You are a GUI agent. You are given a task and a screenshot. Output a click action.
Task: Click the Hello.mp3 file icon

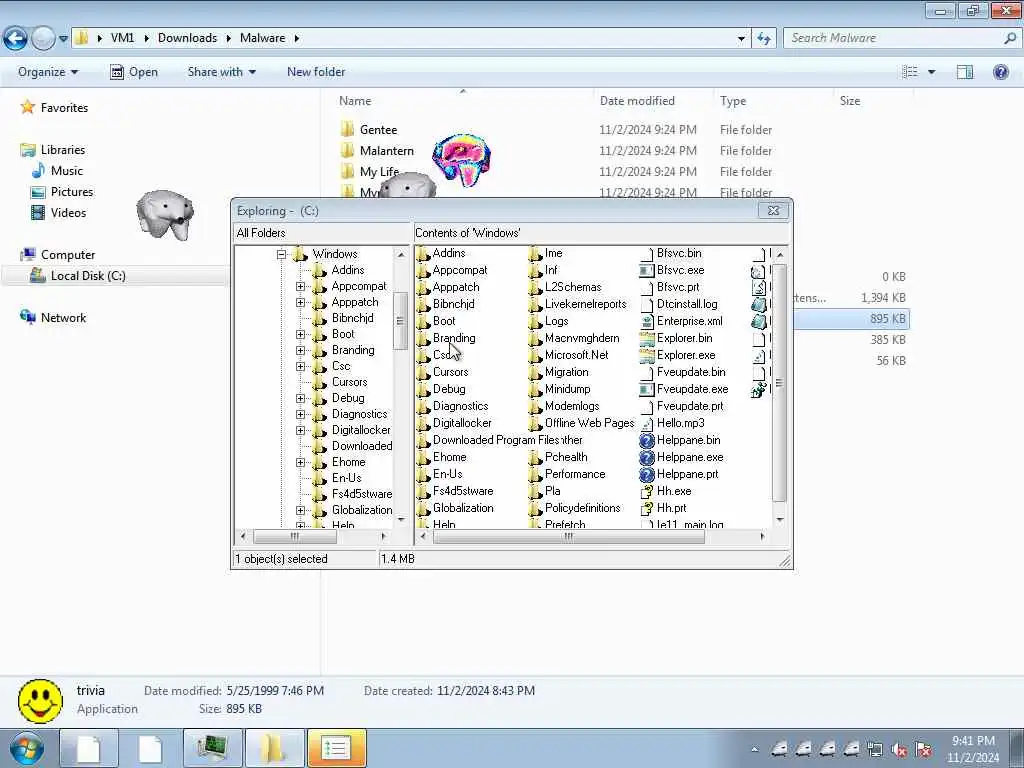coord(647,423)
